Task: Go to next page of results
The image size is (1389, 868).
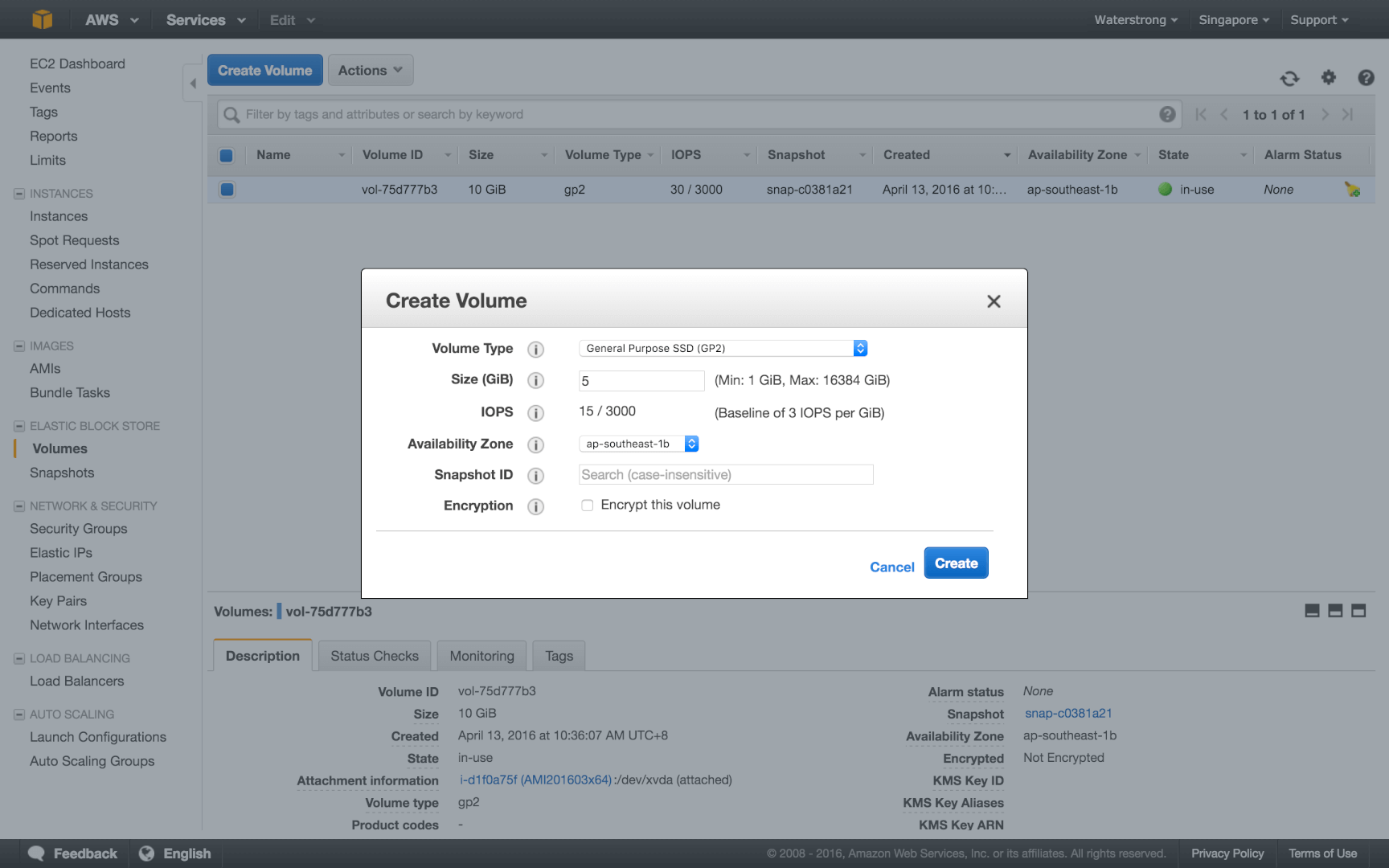Action: [x=1325, y=114]
